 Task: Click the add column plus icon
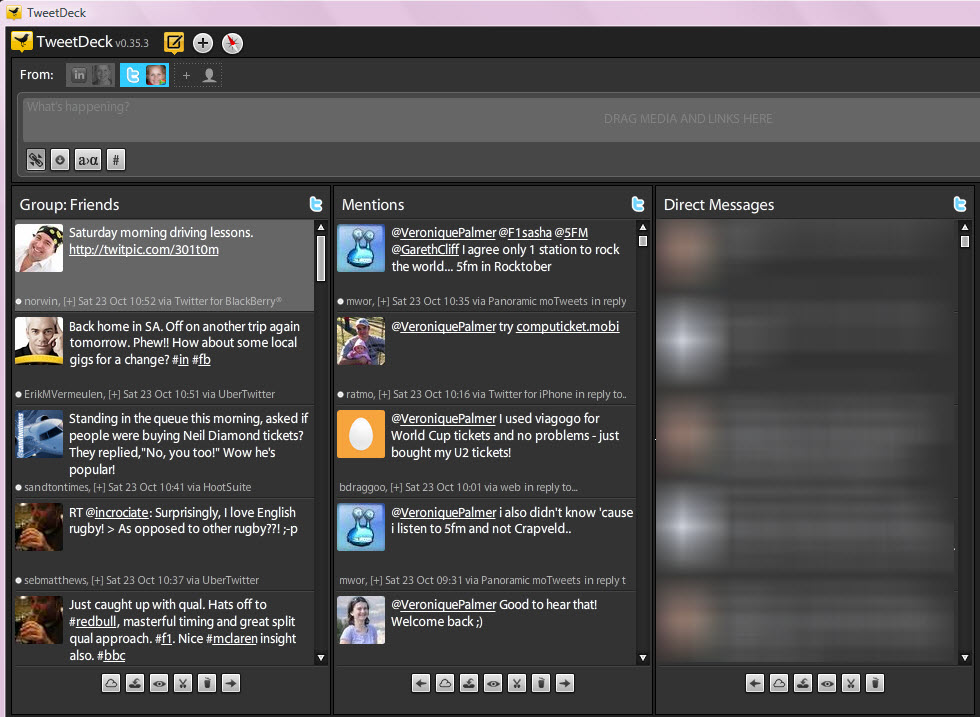[203, 42]
